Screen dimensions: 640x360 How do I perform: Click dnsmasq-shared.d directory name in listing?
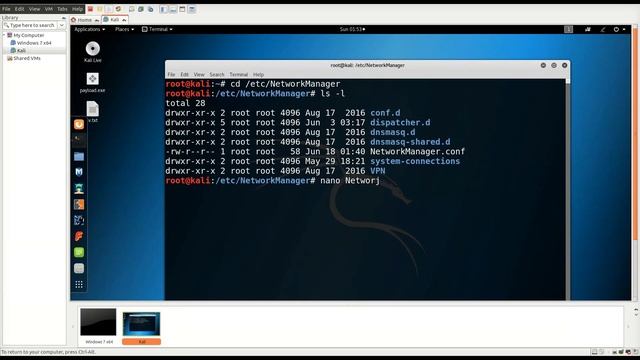click(410, 142)
